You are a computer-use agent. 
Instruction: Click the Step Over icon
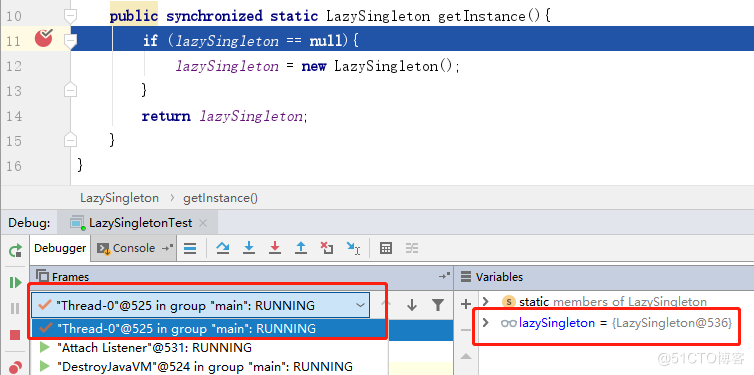pos(223,248)
